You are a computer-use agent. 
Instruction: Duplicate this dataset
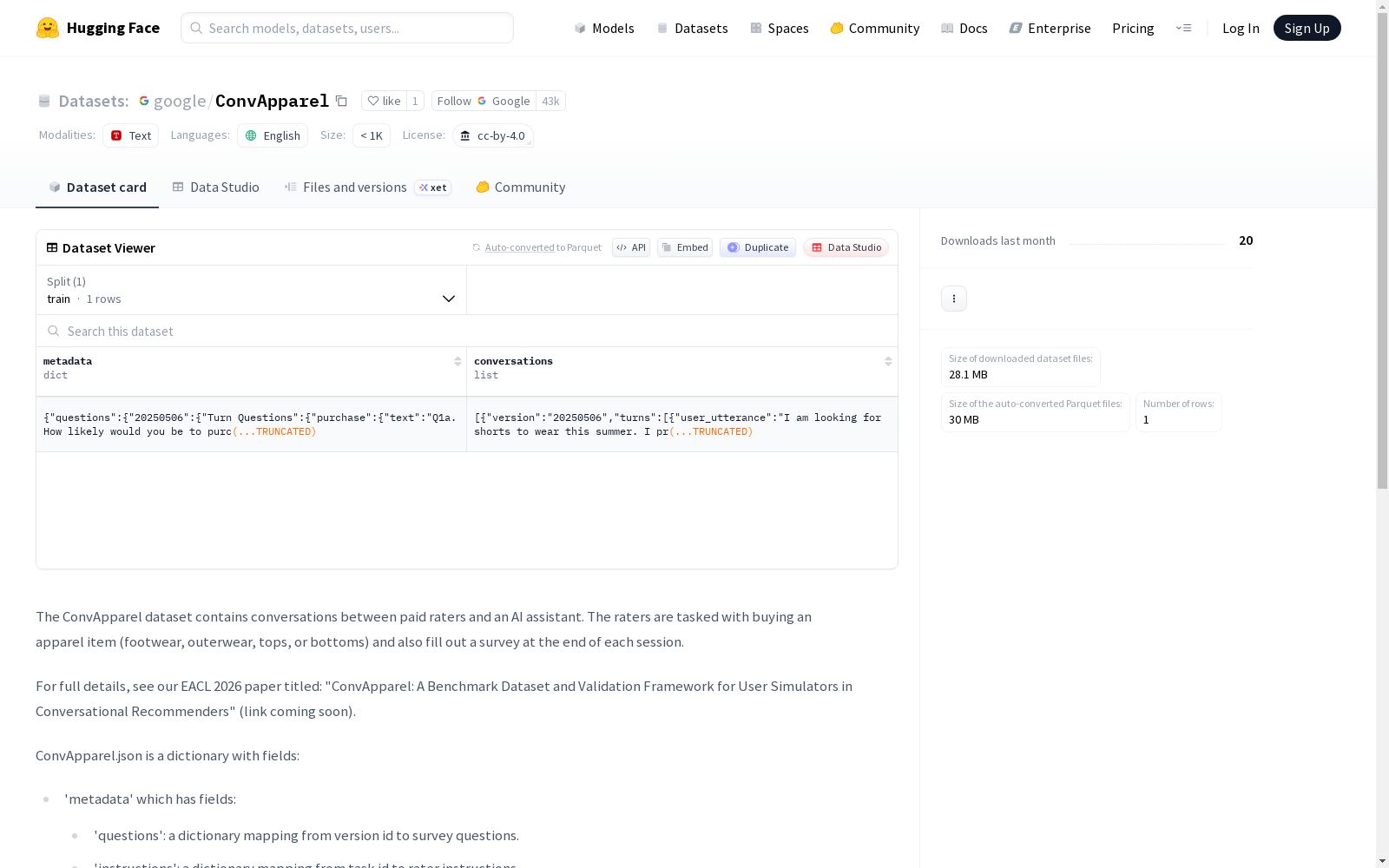[758, 247]
